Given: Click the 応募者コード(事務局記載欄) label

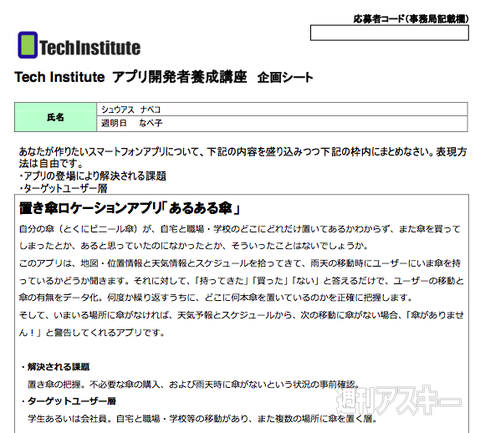Looking at the screenshot, I should point(411,19).
